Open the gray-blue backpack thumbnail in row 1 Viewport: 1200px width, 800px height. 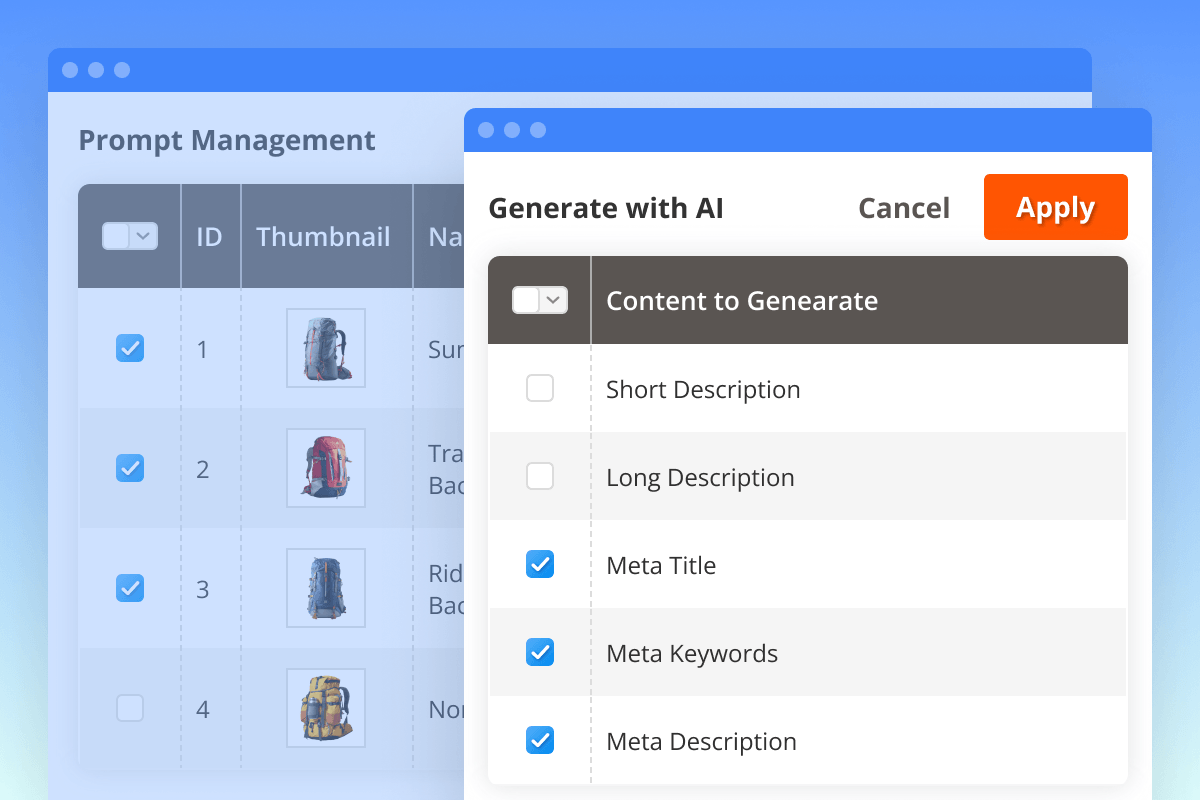click(x=326, y=348)
